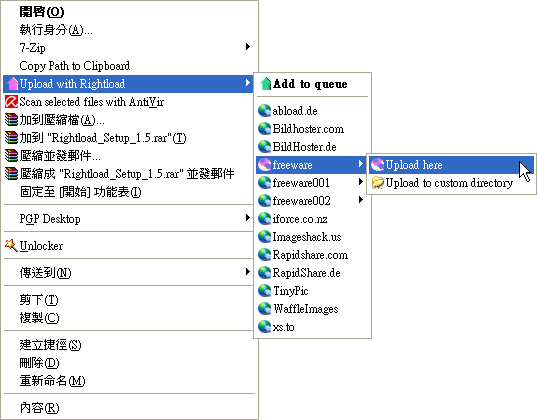Select Copy Path to Clipboard
The height and width of the screenshot is (420, 537).
pyautogui.click(x=129, y=66)
